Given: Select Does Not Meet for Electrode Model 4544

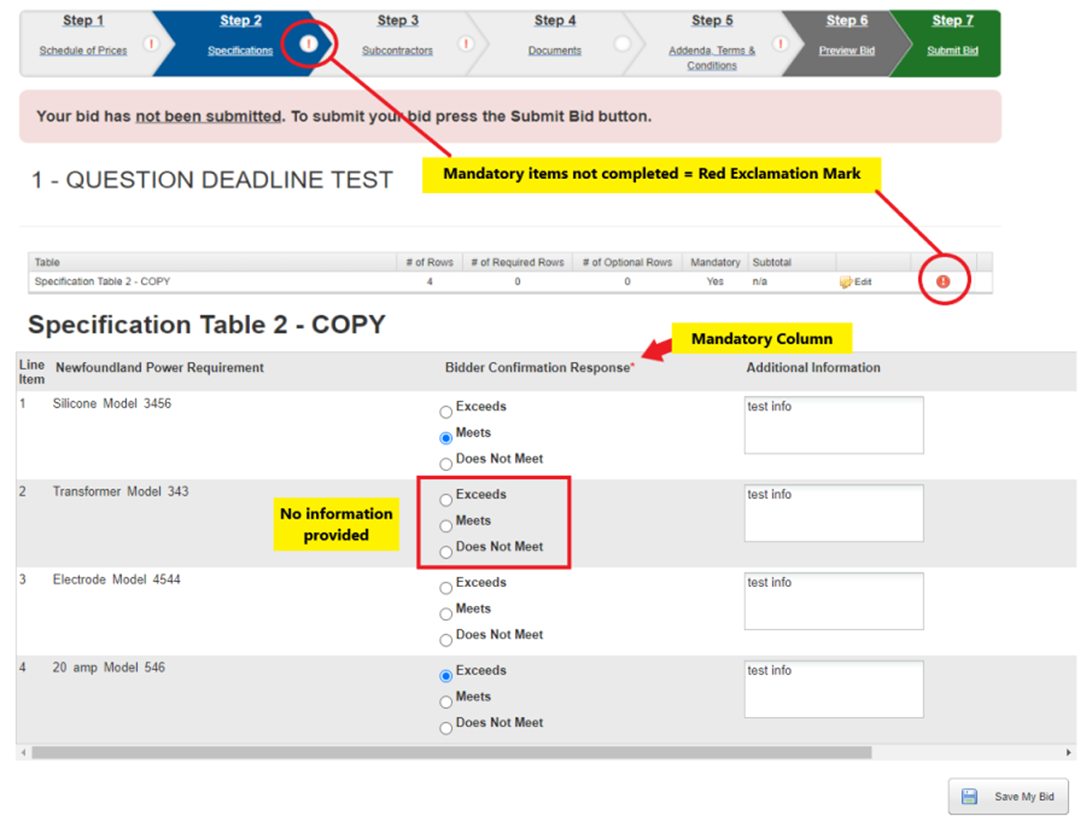Looking at the screenshot, I should click(446, 640).
